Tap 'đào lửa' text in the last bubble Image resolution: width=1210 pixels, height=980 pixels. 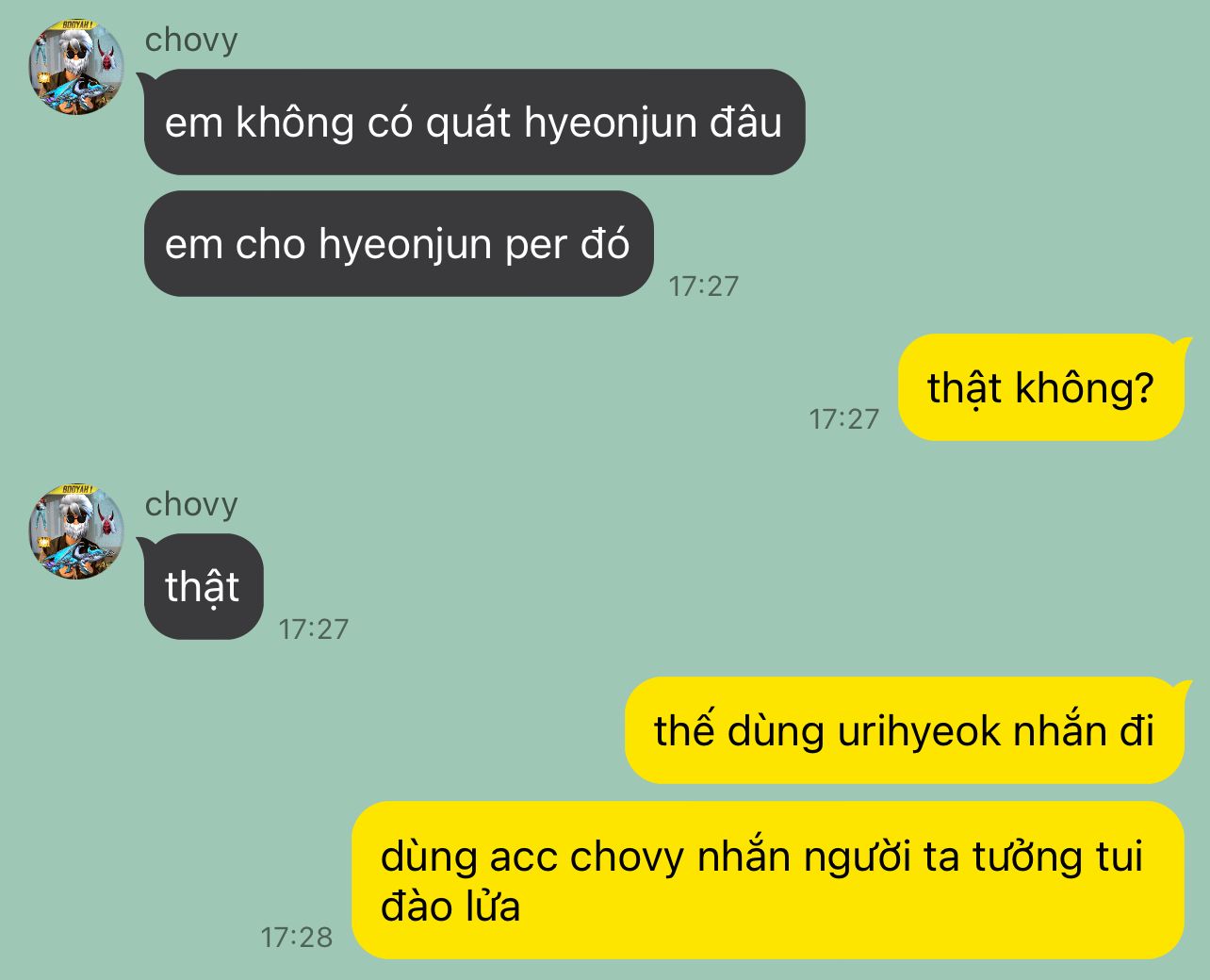pyautogui.click(x=450, y=906)
